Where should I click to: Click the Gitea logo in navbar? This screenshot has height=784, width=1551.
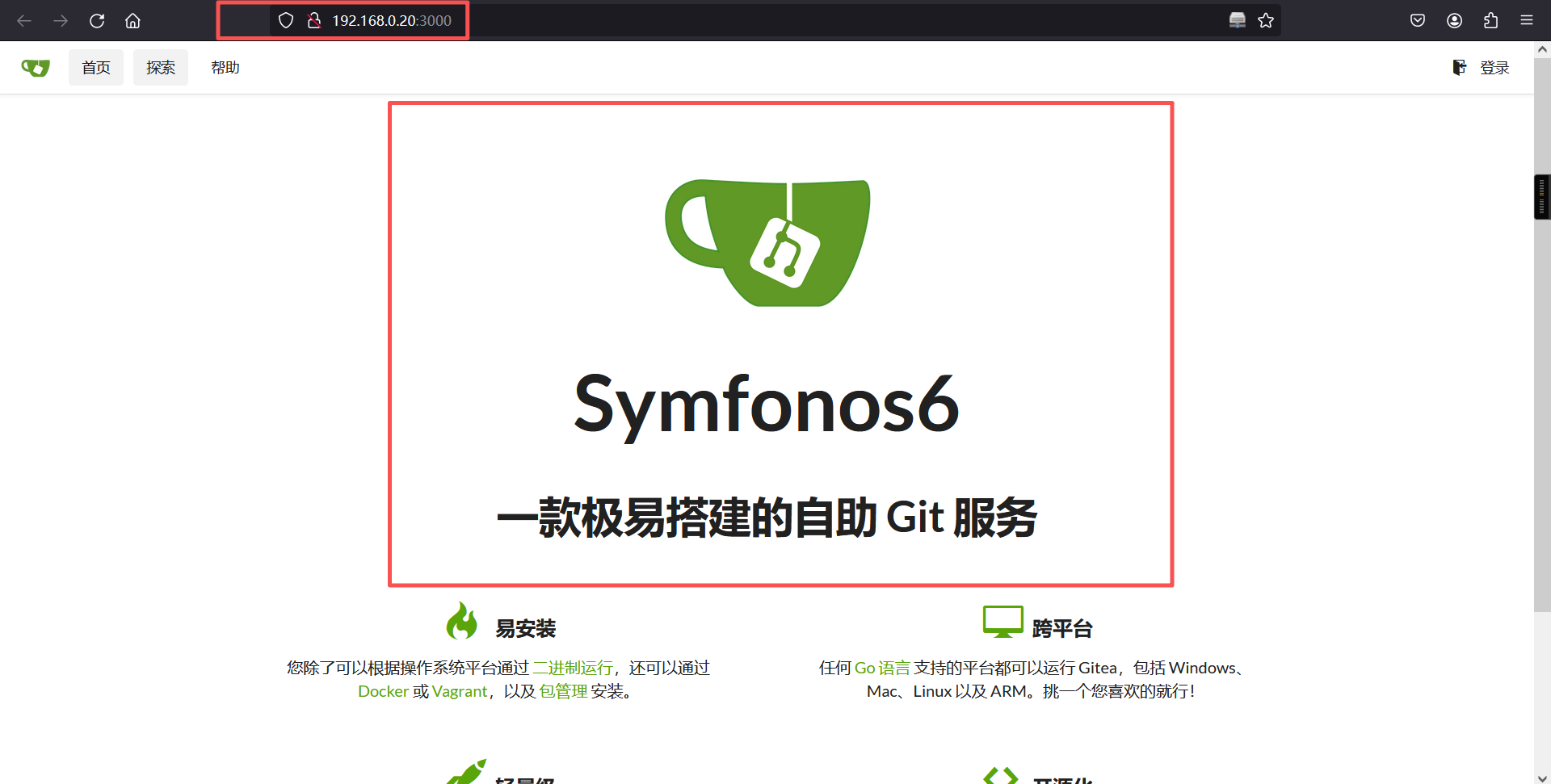pos(36,68)
